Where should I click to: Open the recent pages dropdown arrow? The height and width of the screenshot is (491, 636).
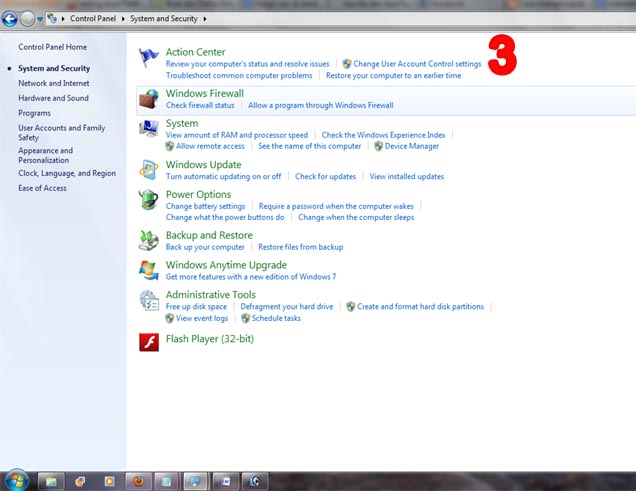(40, 19)
